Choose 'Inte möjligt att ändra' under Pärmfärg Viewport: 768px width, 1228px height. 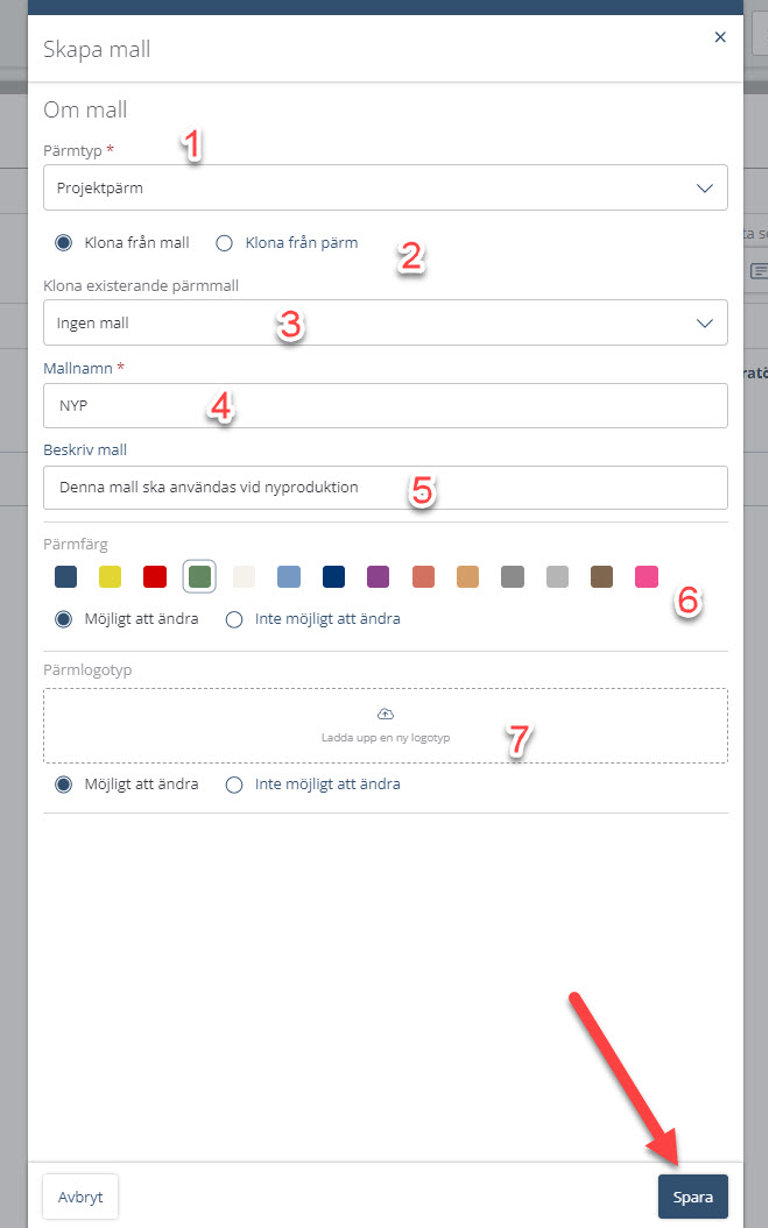pyautogui.click(x=234, y=619)
